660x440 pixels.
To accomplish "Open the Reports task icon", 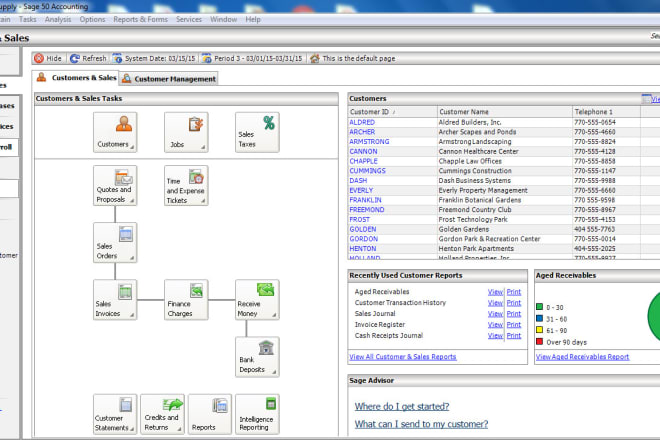I will coord(210,414).
